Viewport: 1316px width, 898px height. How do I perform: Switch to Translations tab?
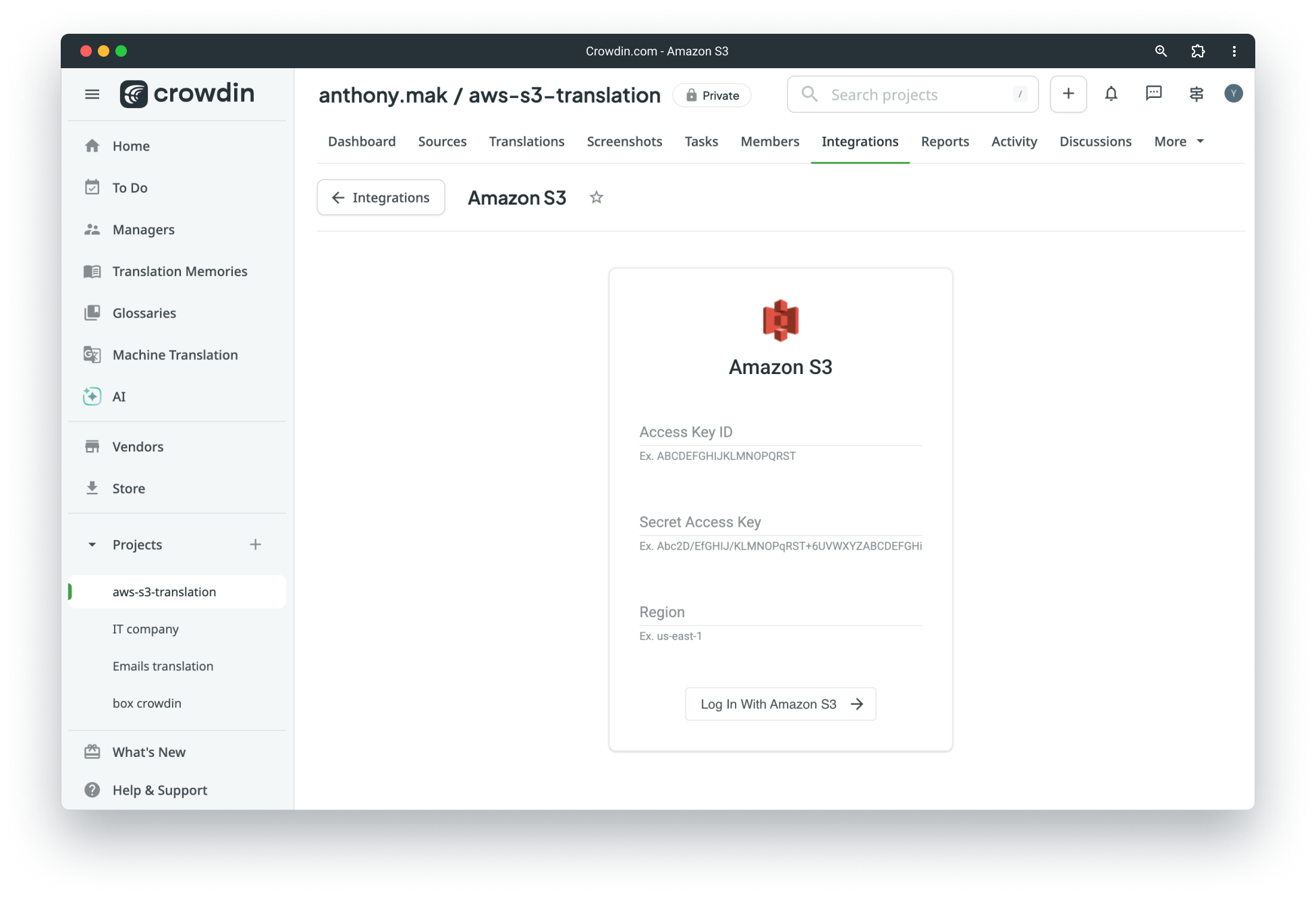[526, 142]
